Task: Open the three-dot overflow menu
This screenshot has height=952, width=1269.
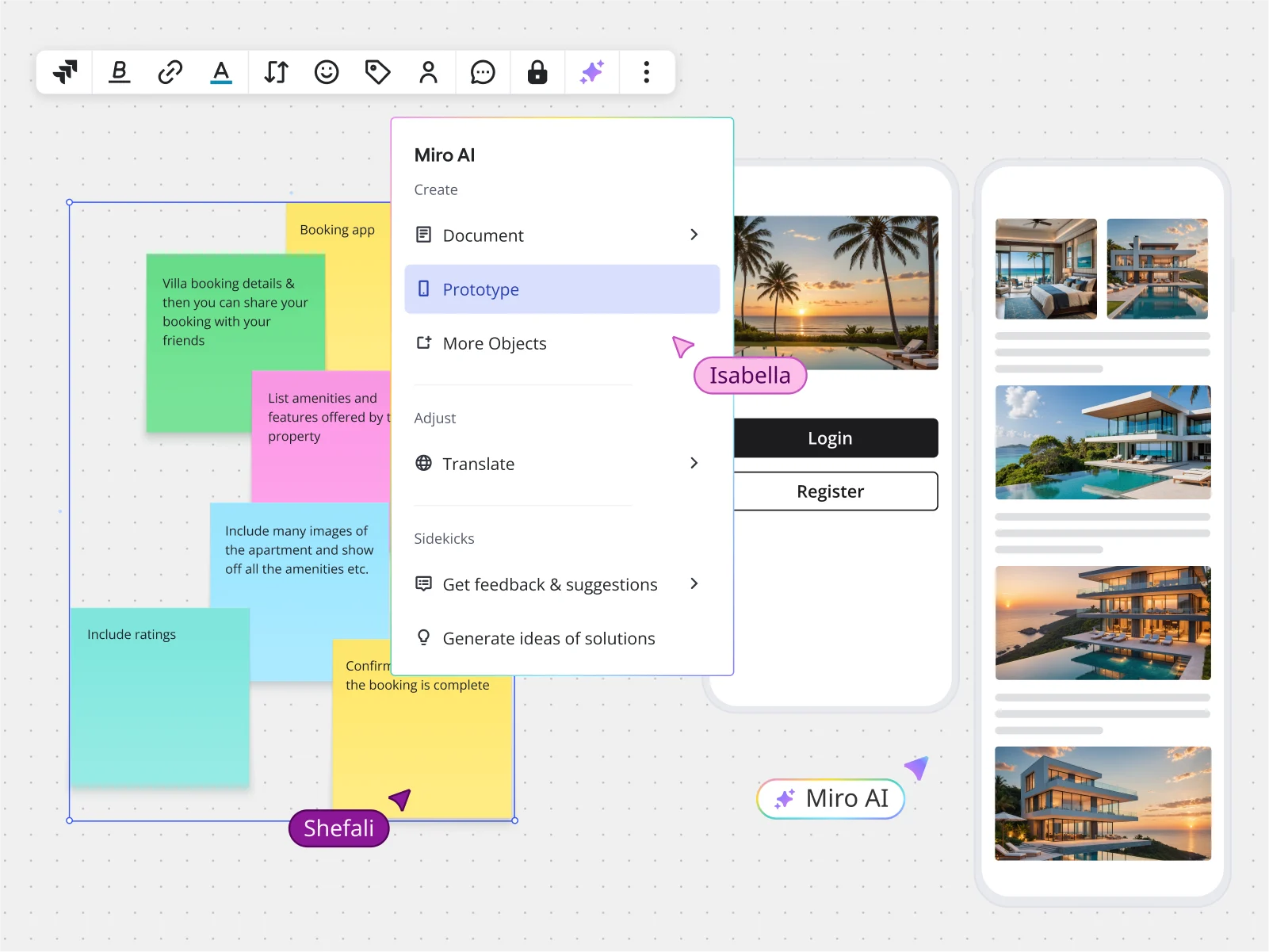Action: point(646,72)
